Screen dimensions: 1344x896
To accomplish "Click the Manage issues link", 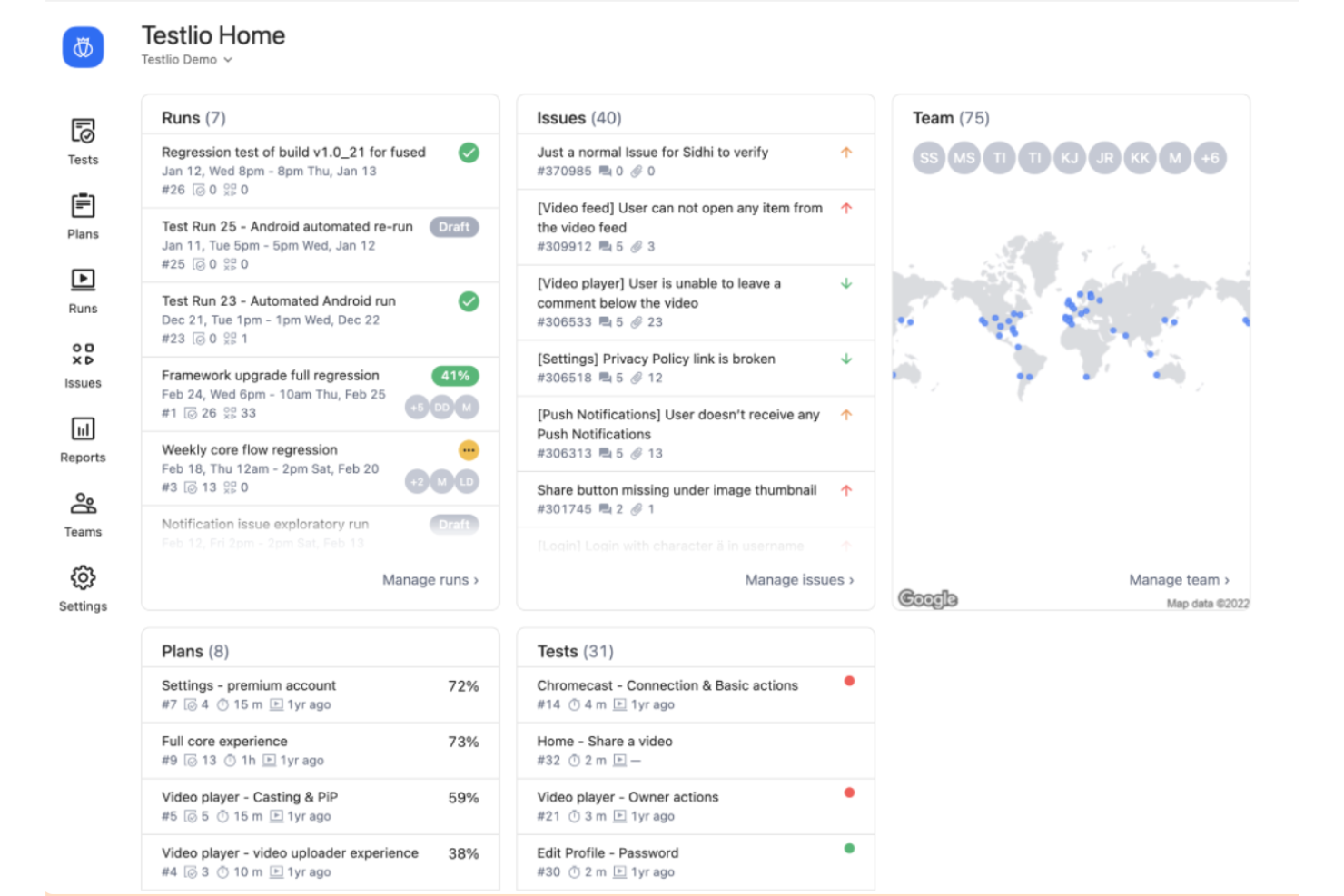I will pos(799,579).
